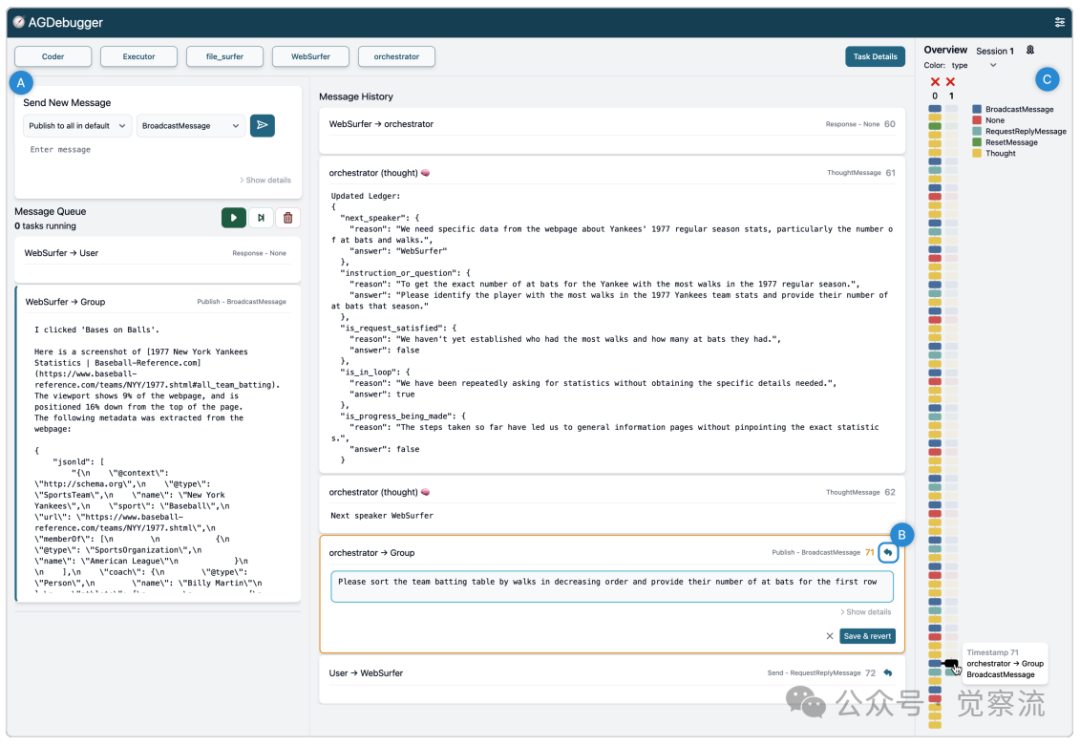Click the '0 tasks running' status text
This screenshot has width=1080, height=746.
[x=45, y=226]
